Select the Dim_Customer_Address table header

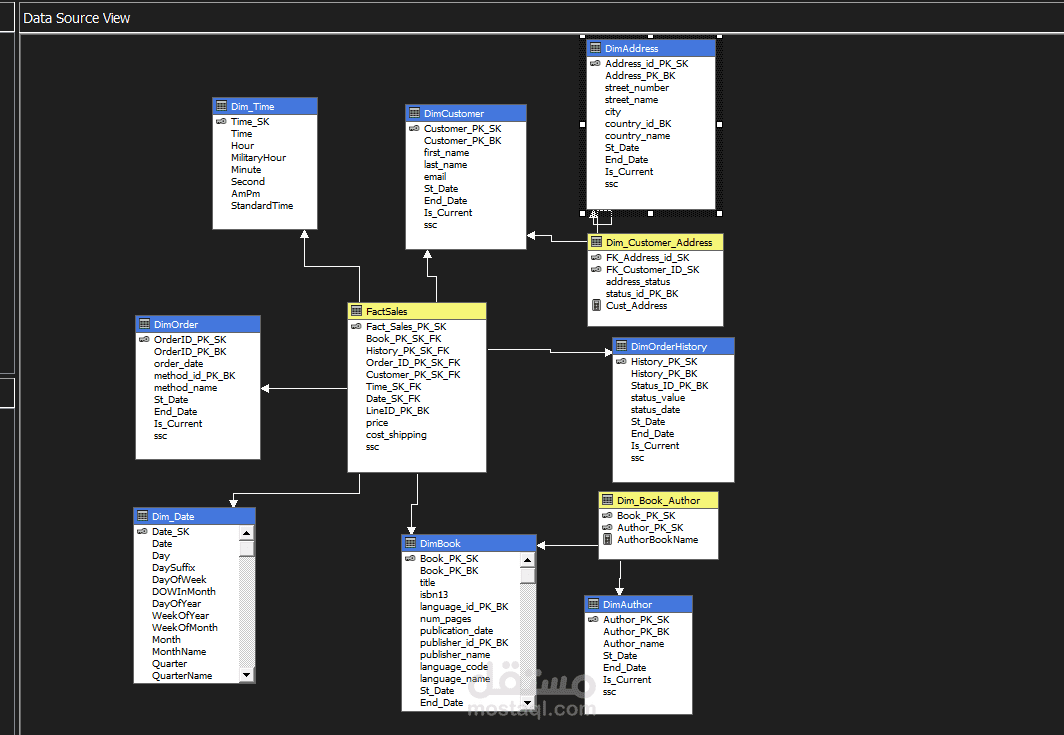click(656, 242)
